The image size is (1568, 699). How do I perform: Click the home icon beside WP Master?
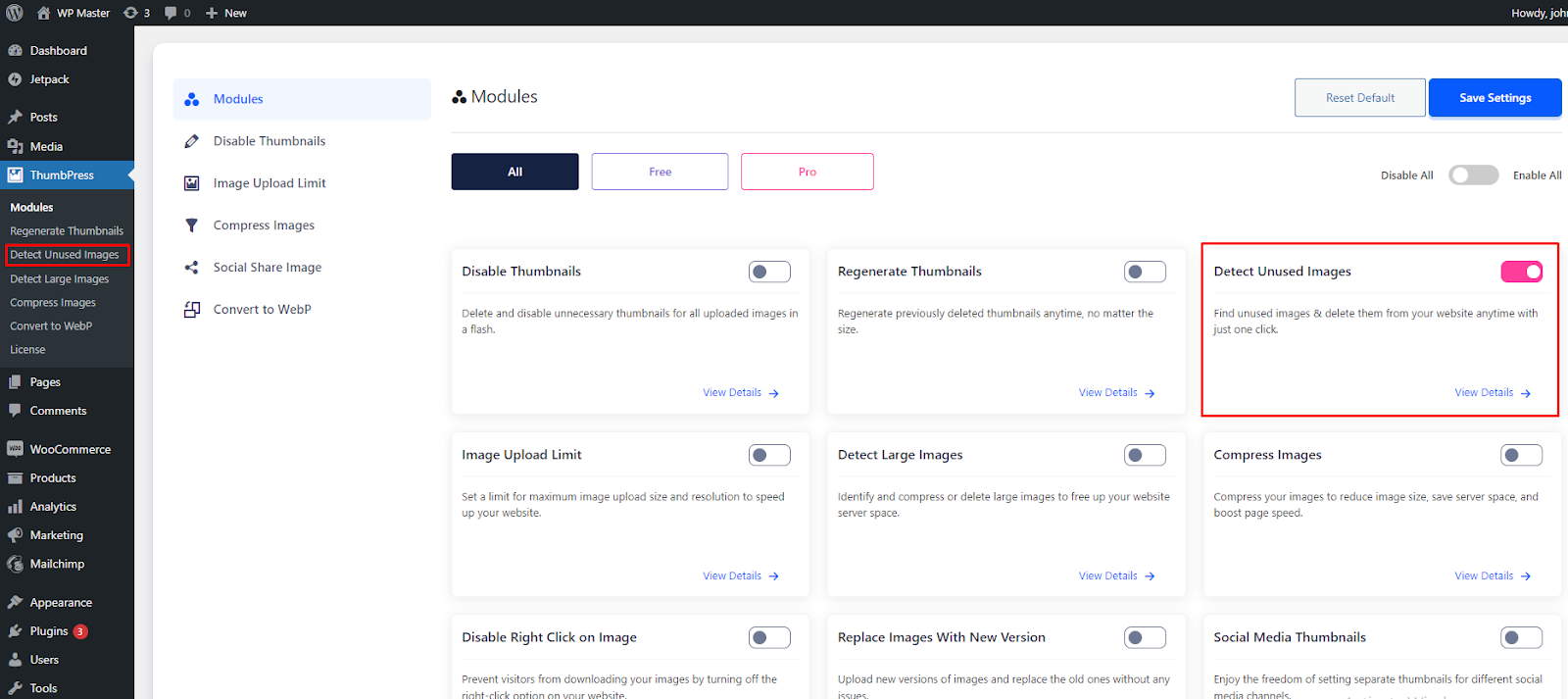(x=43, y=13)
